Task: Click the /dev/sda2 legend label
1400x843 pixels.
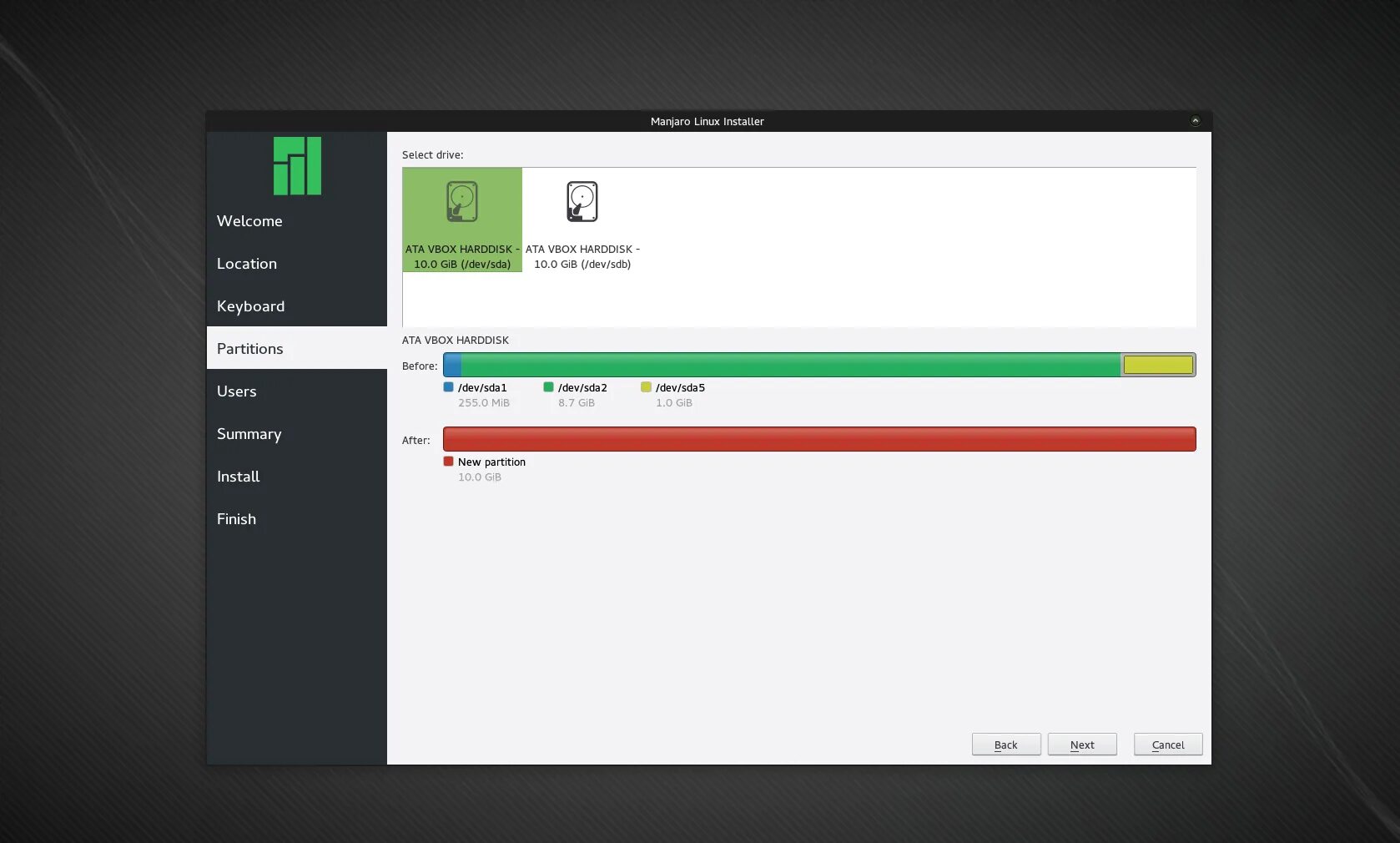Action: click(x=582, y=388)
